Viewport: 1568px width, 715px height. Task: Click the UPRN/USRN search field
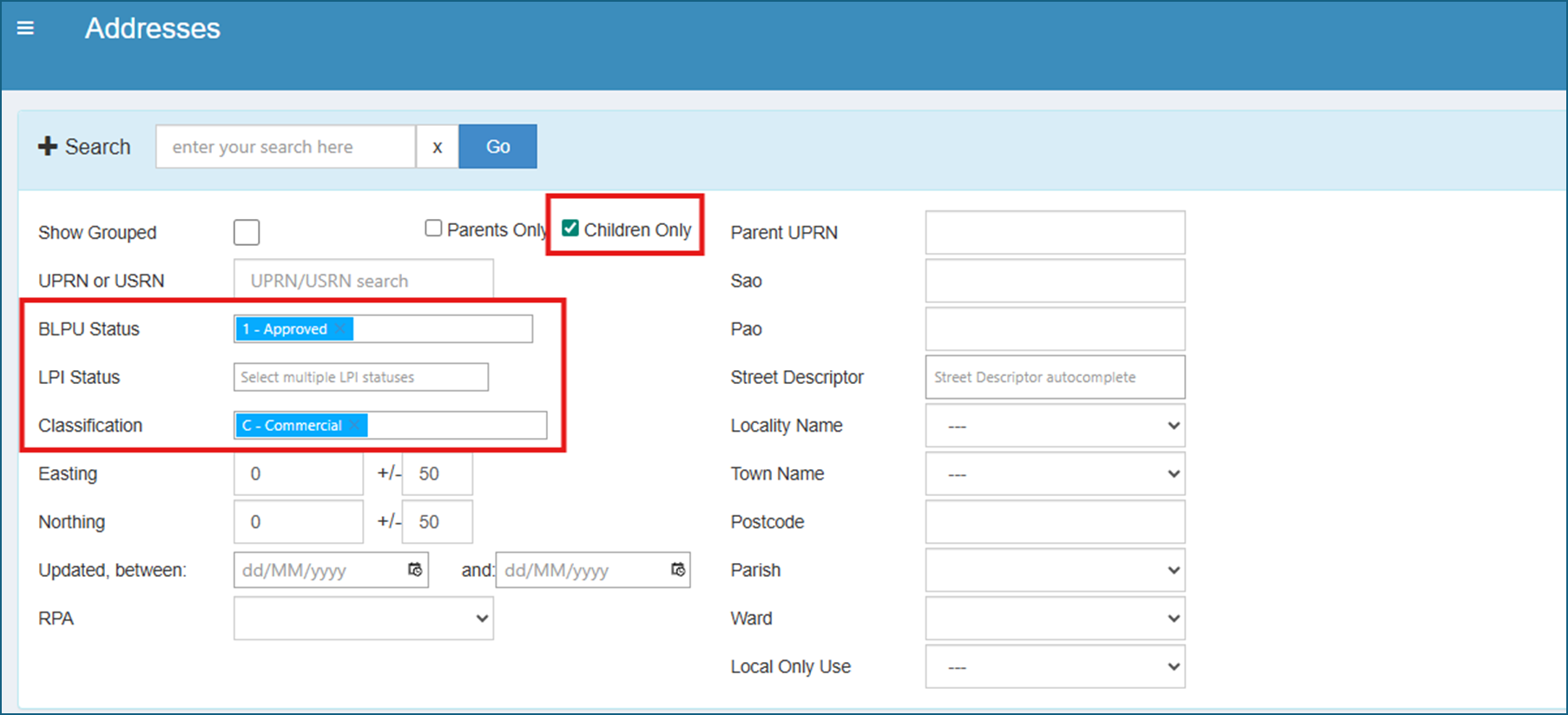click(363, 281)
